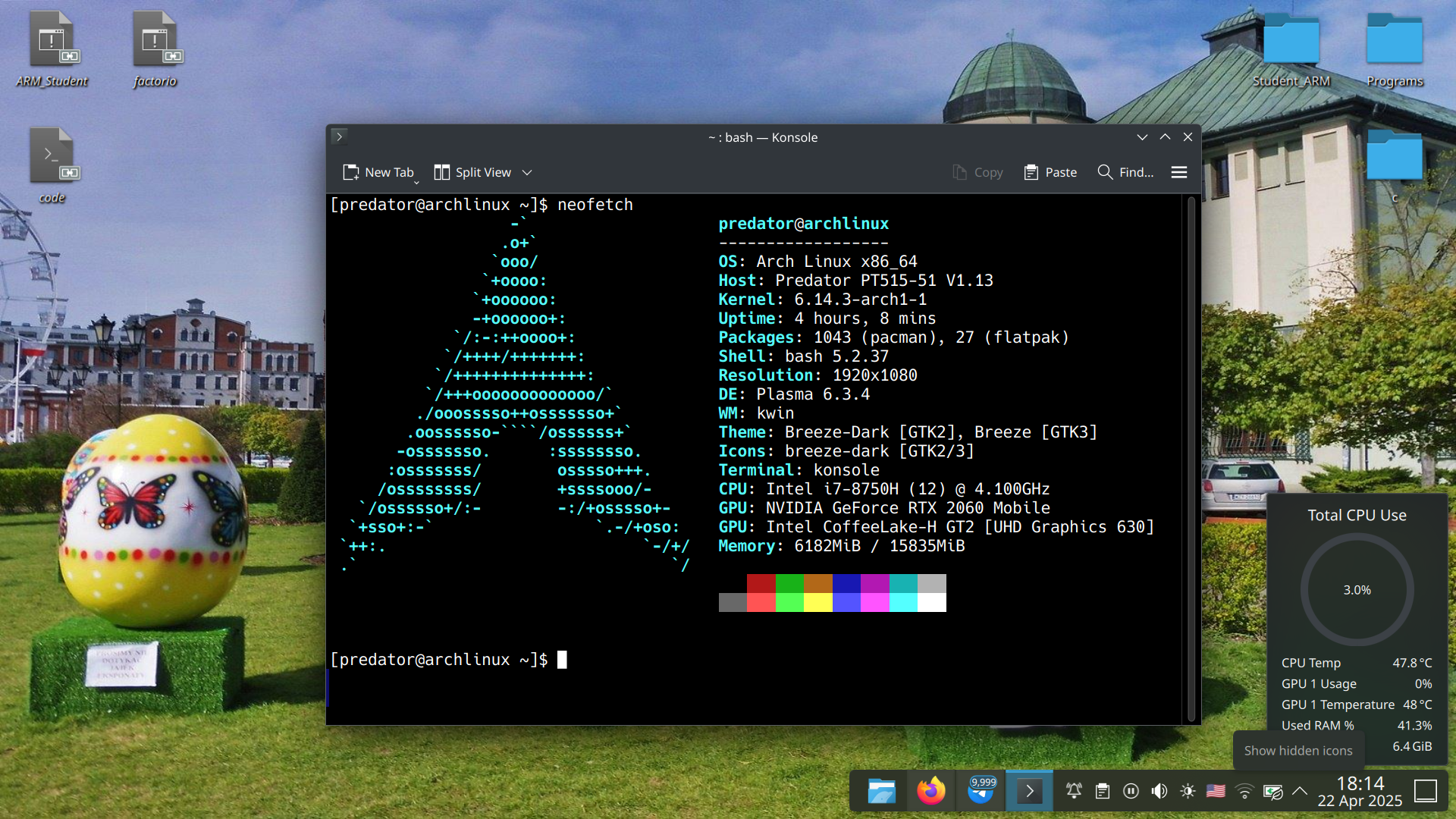Open the New Tab profile dropdown arrow
This screenshot has height=819, width=1456.
tap(416, 182)
